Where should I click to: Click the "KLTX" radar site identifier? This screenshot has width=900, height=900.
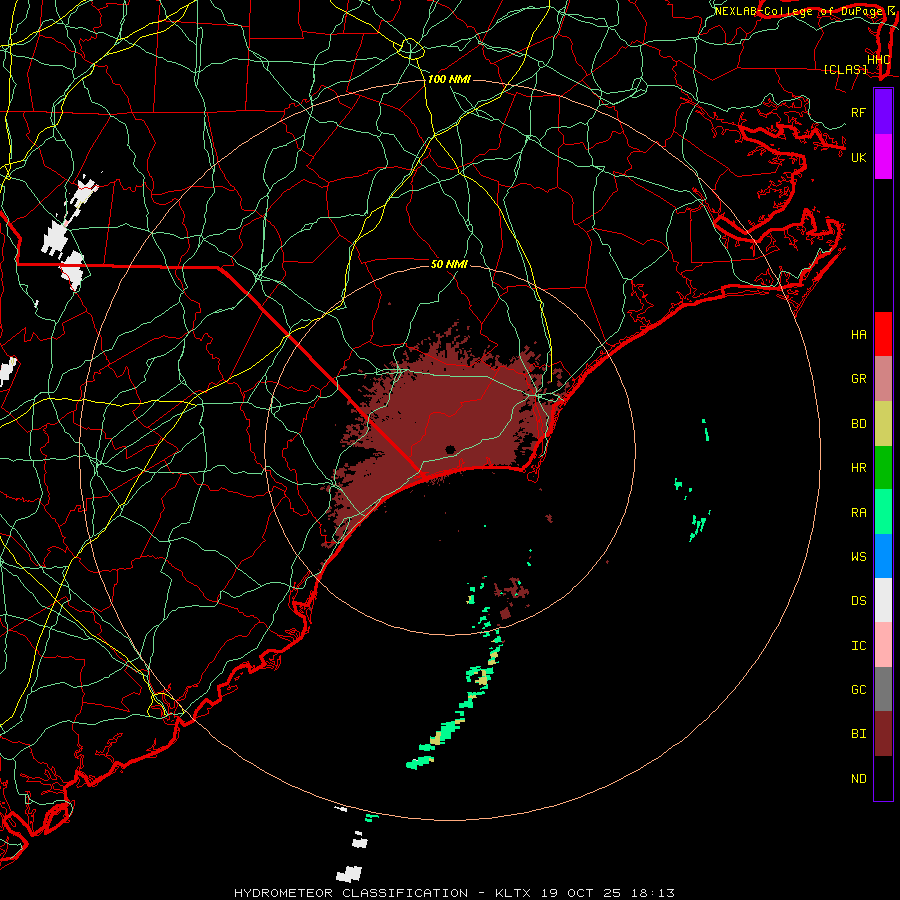tap(513, 893)
